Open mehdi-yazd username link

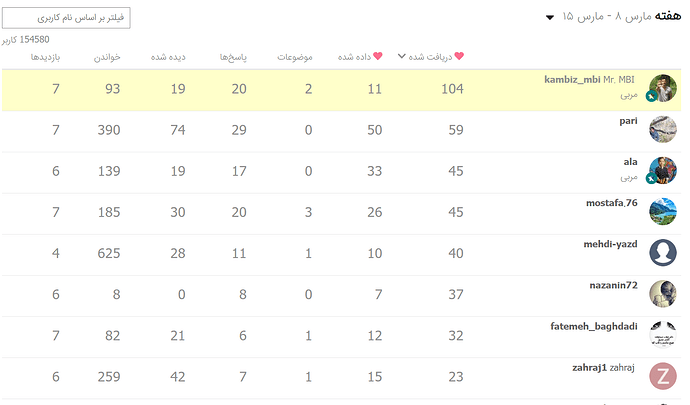[610, 244]
